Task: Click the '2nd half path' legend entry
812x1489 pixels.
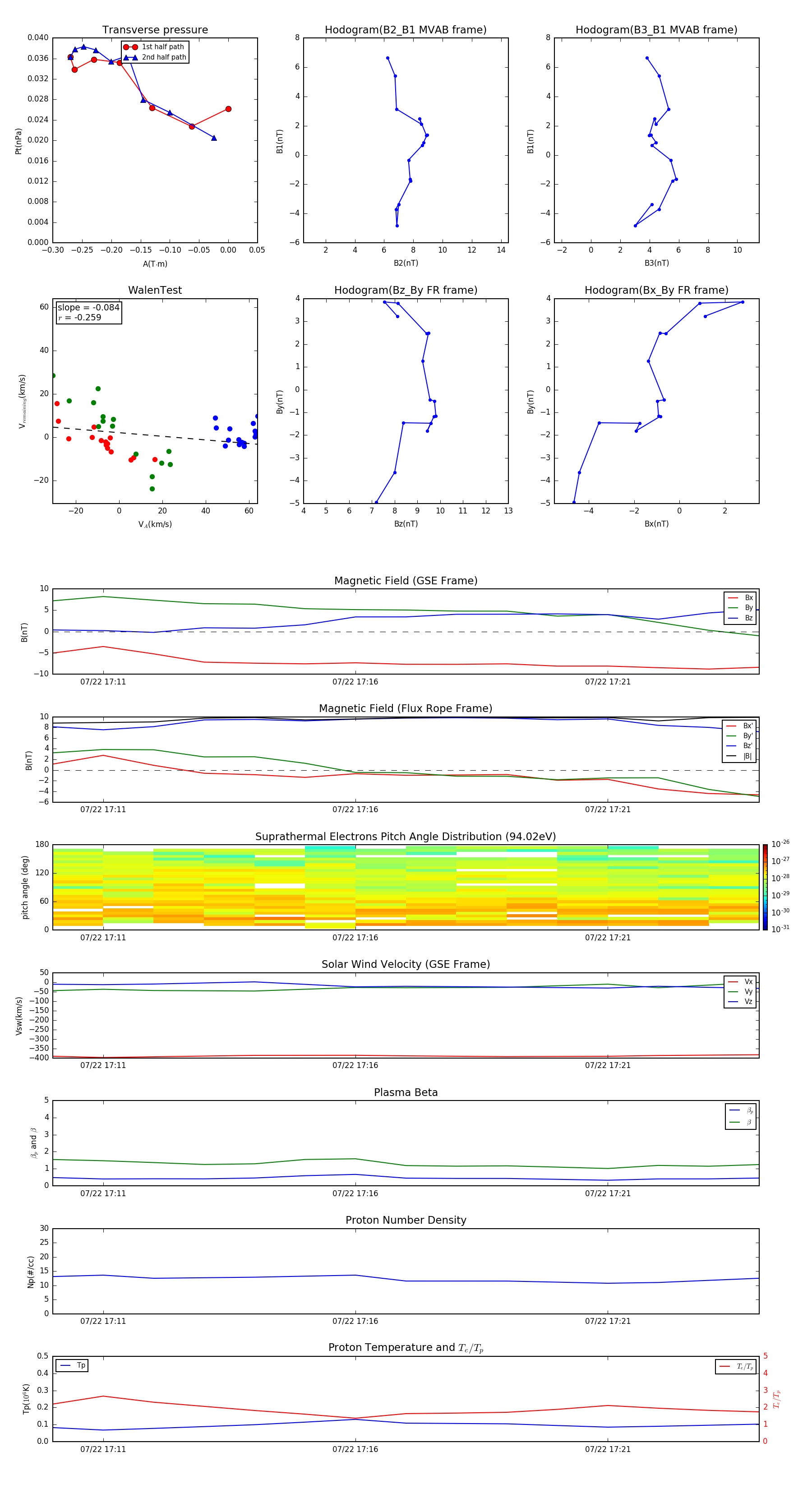Action: click(x=155, y=57)
